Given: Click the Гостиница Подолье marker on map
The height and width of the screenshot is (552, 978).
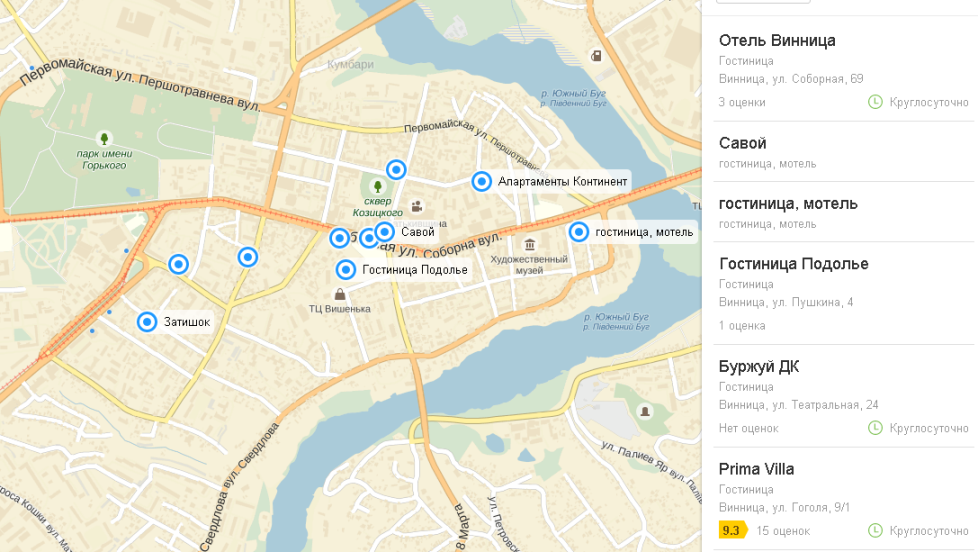Looking at the screenshot, I should [x=346, y=270].
